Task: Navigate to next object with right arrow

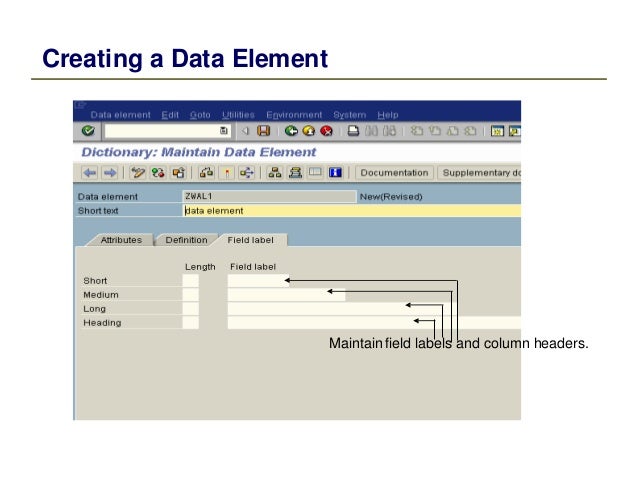Action: (110, 173)
